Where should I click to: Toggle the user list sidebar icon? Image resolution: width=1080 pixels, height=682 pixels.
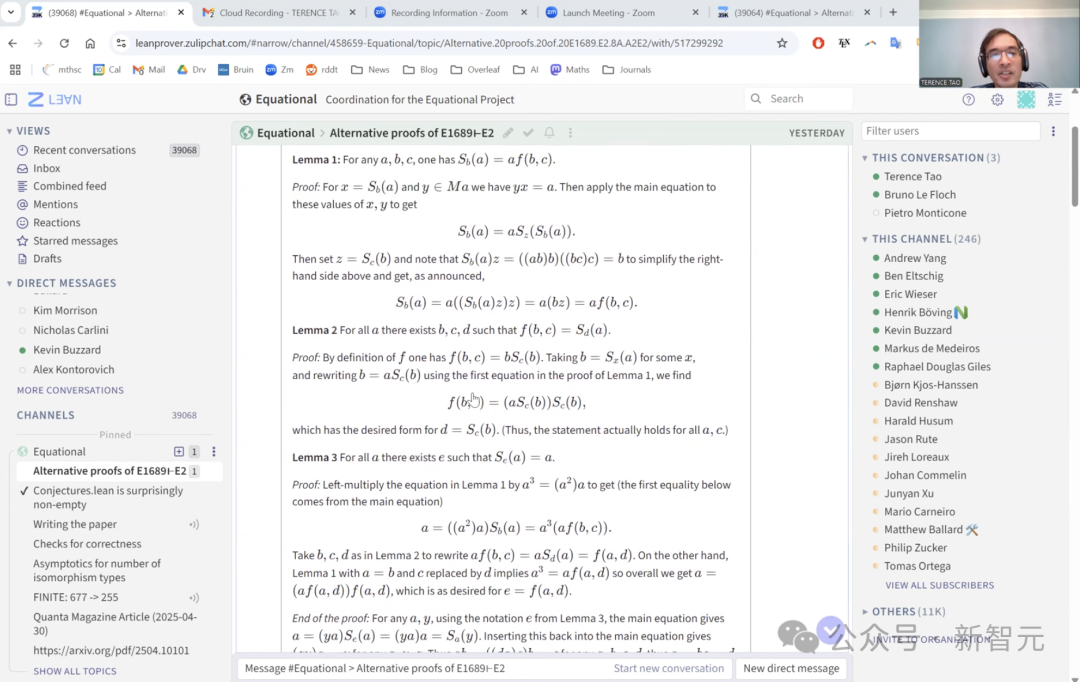click(1055, 99)
